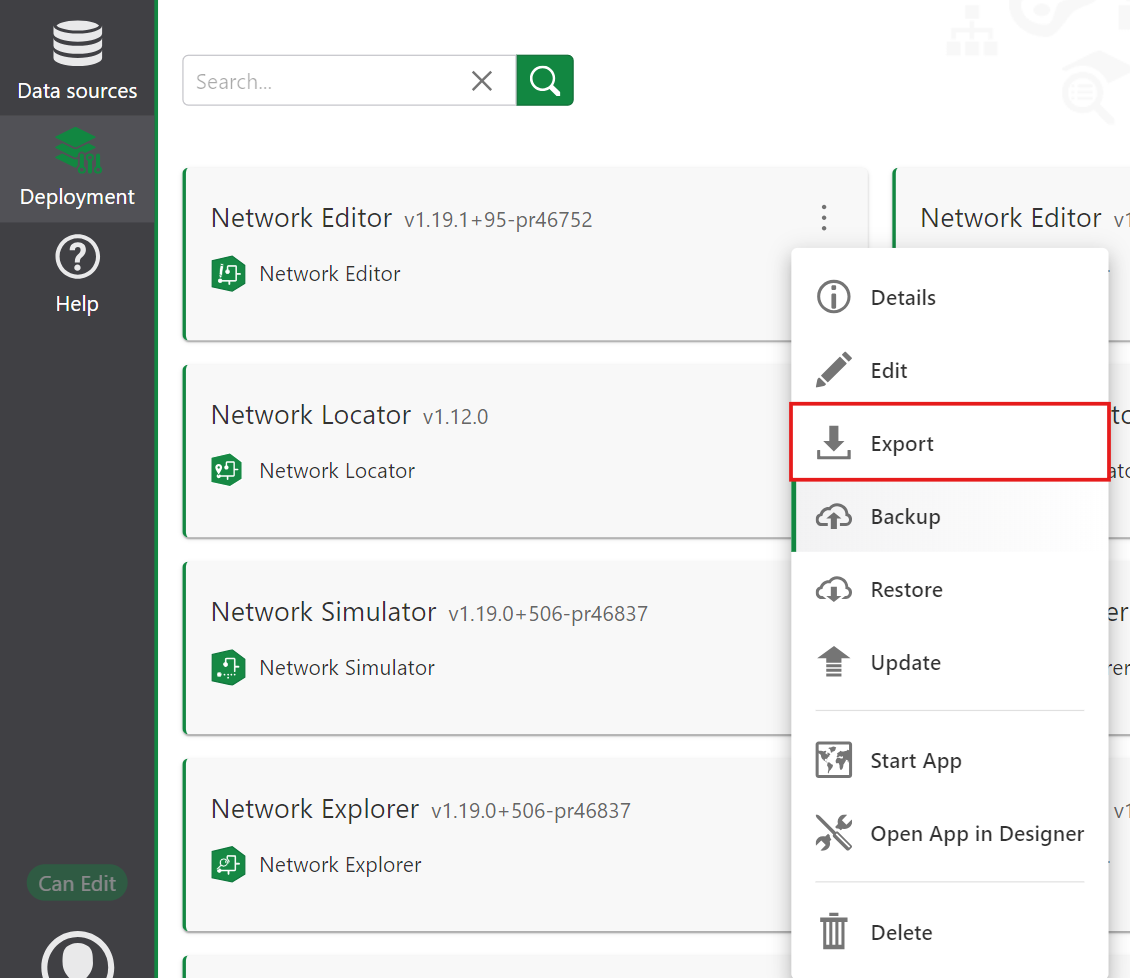Click the Network Locator app icon
The width and height of the screenshot is (1130, 978).
point(228,471)
